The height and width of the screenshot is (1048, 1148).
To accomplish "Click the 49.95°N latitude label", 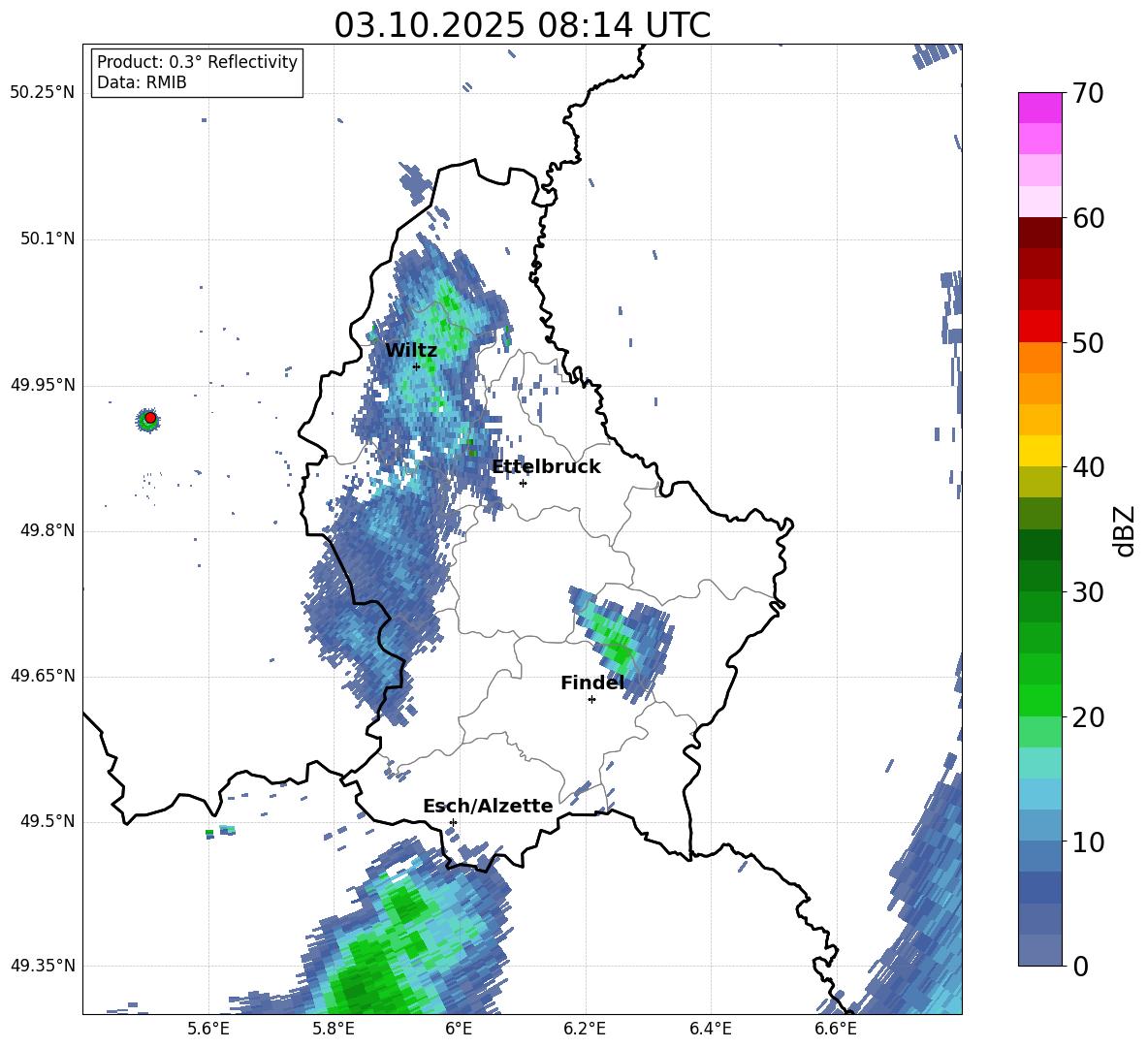I will (43, 385).
